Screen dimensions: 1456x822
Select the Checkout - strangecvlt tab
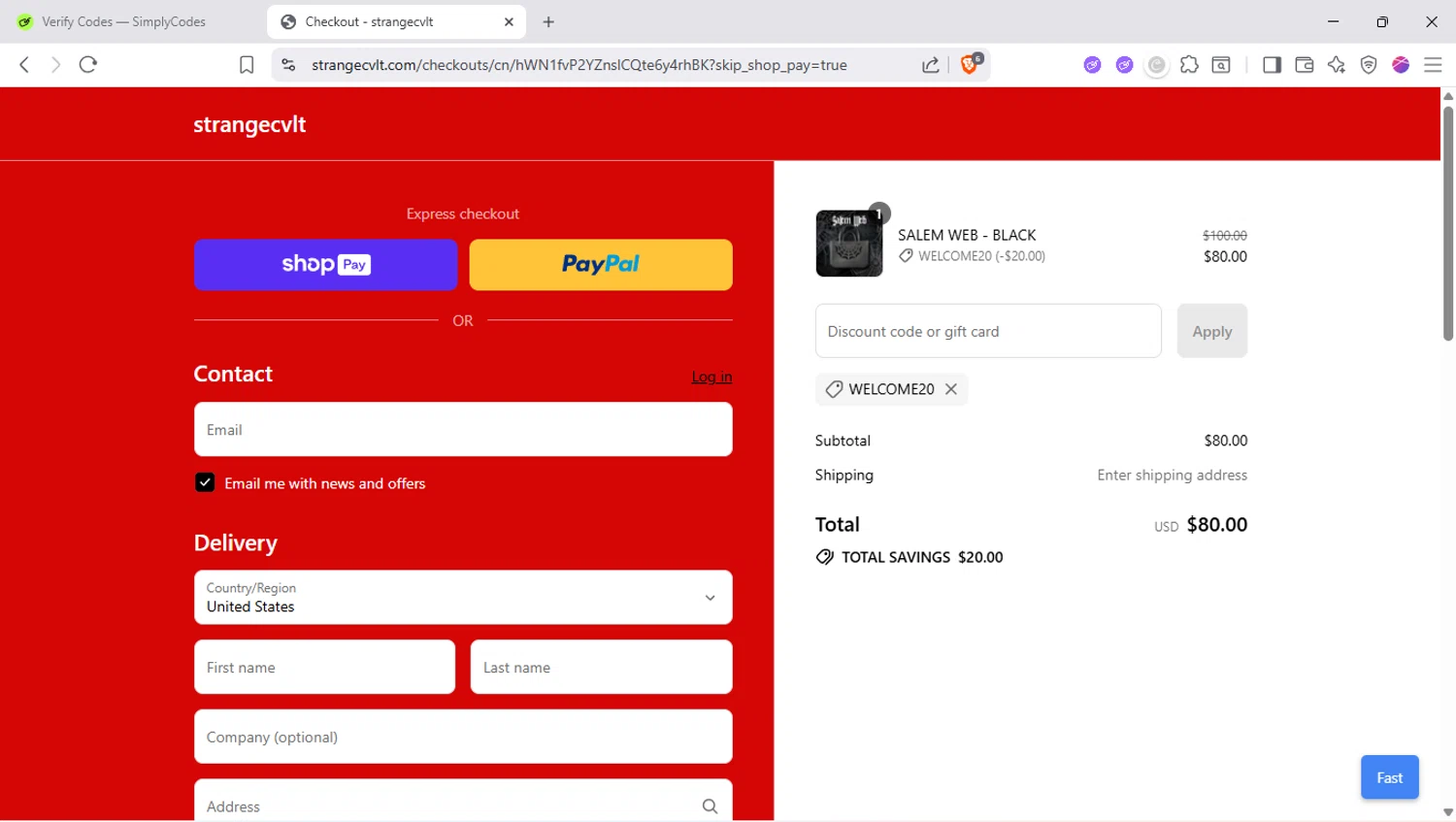pos(396,21)
